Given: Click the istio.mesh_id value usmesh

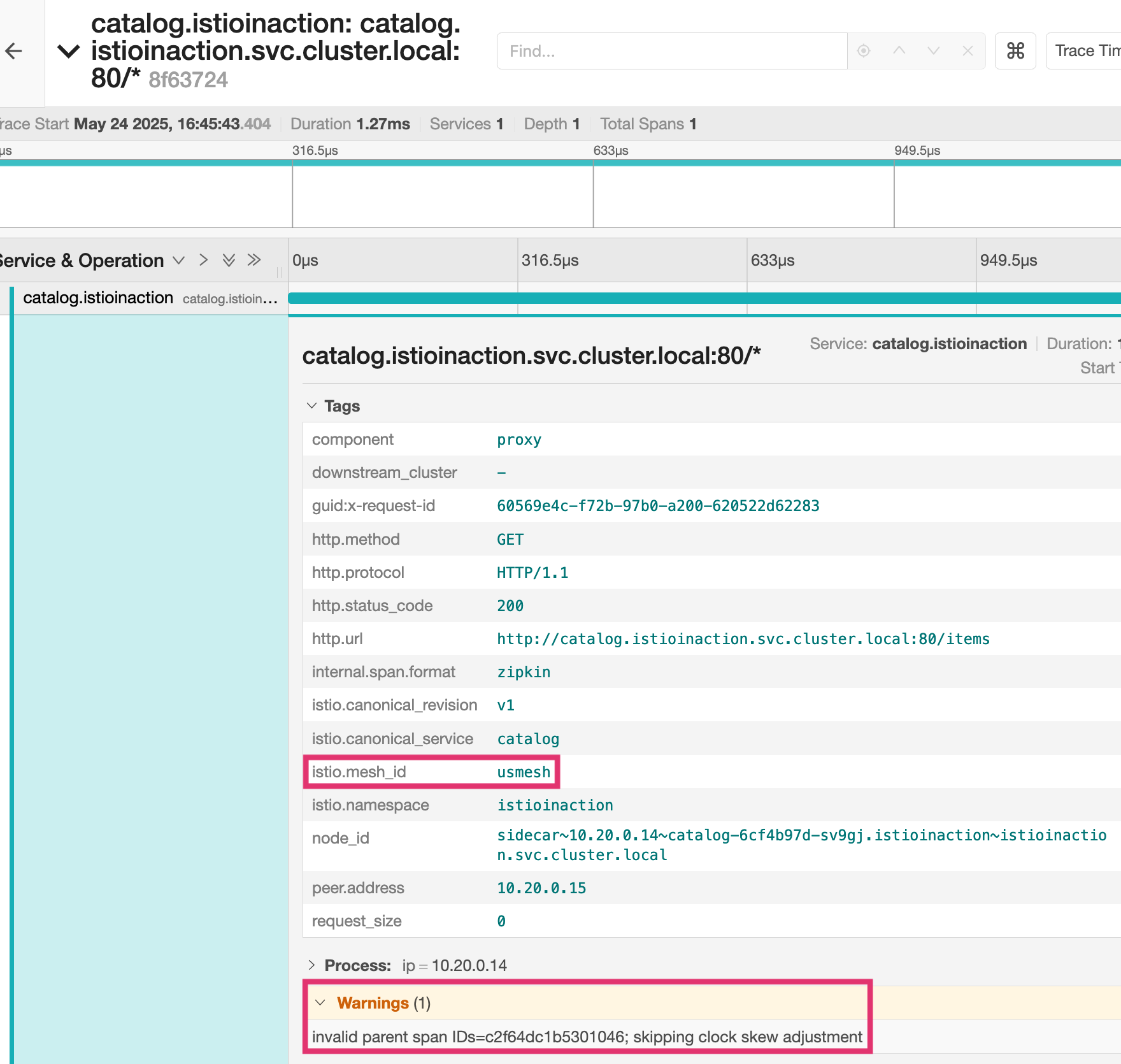Looking at the screenshot, I should click(x=524, y=772).
